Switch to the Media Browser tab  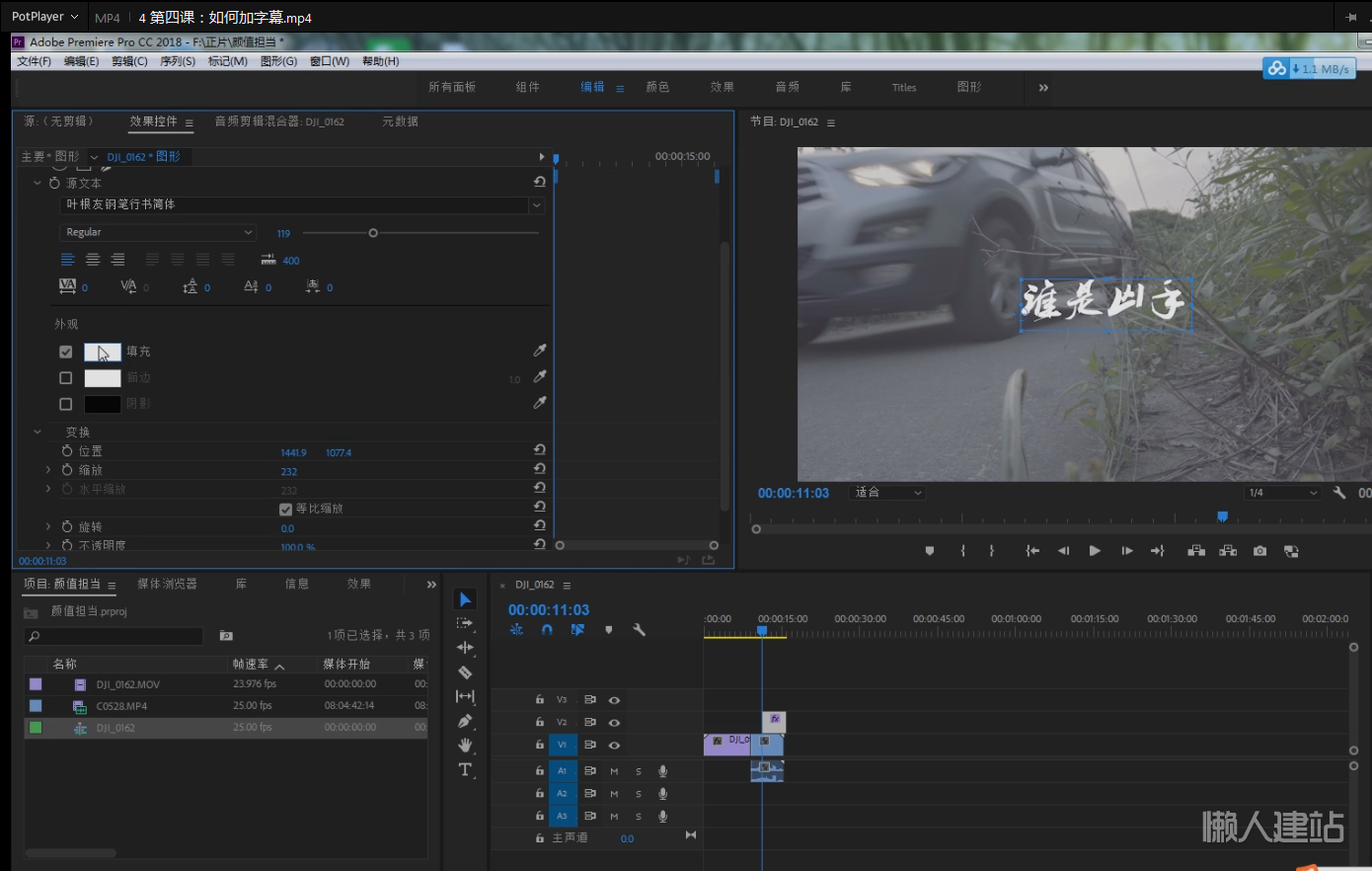coord(167,584)
